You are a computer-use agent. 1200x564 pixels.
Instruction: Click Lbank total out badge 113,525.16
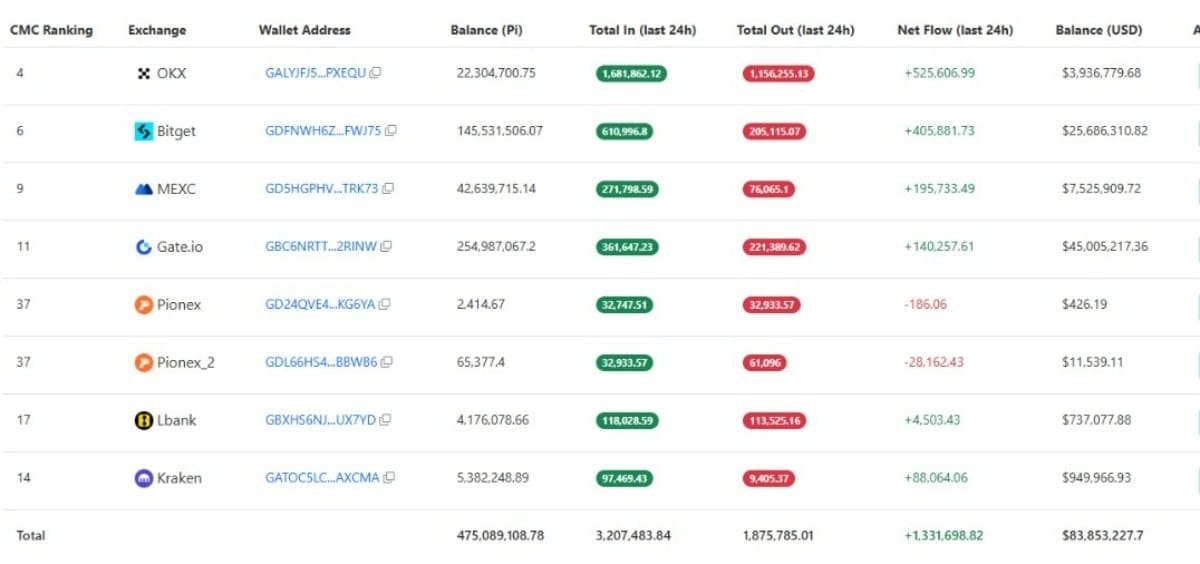point(774,421)
